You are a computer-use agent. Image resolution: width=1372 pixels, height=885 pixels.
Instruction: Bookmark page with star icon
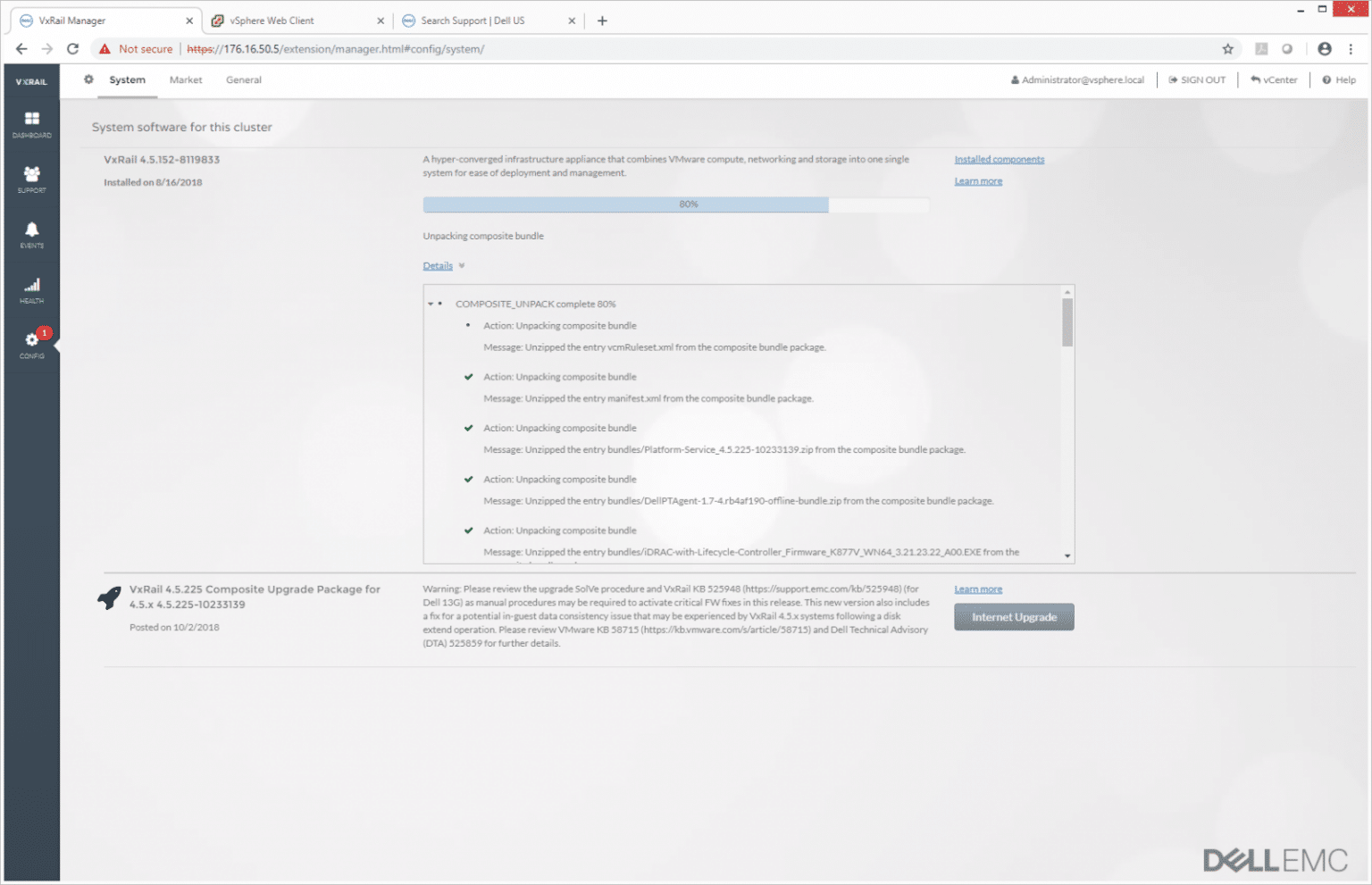coord(1228,48)
